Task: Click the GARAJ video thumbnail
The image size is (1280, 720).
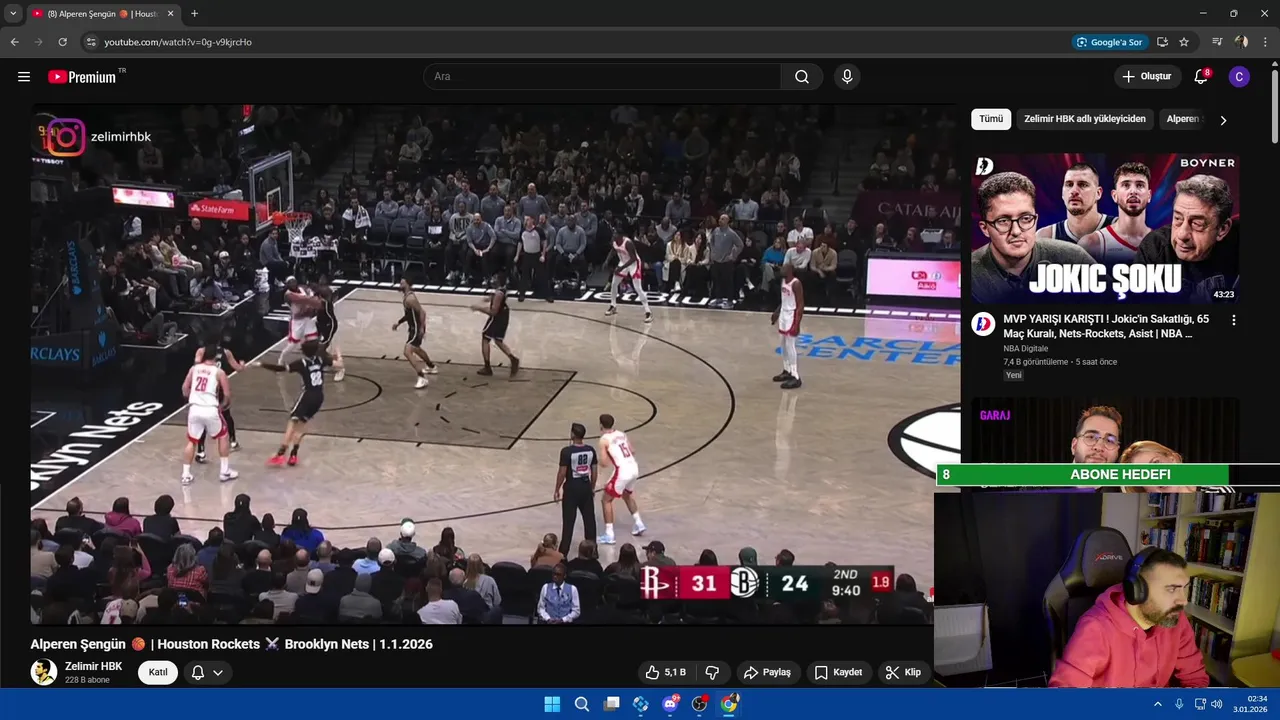Action: click(x=1105, y=429)
